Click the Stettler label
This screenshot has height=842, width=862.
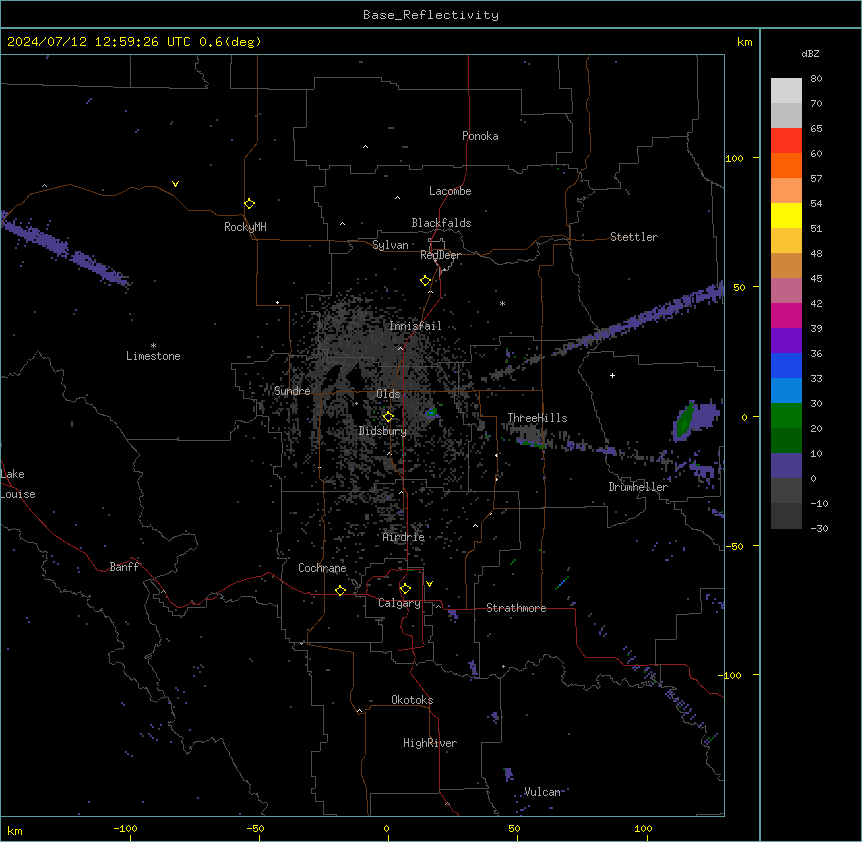coord(634,237)
